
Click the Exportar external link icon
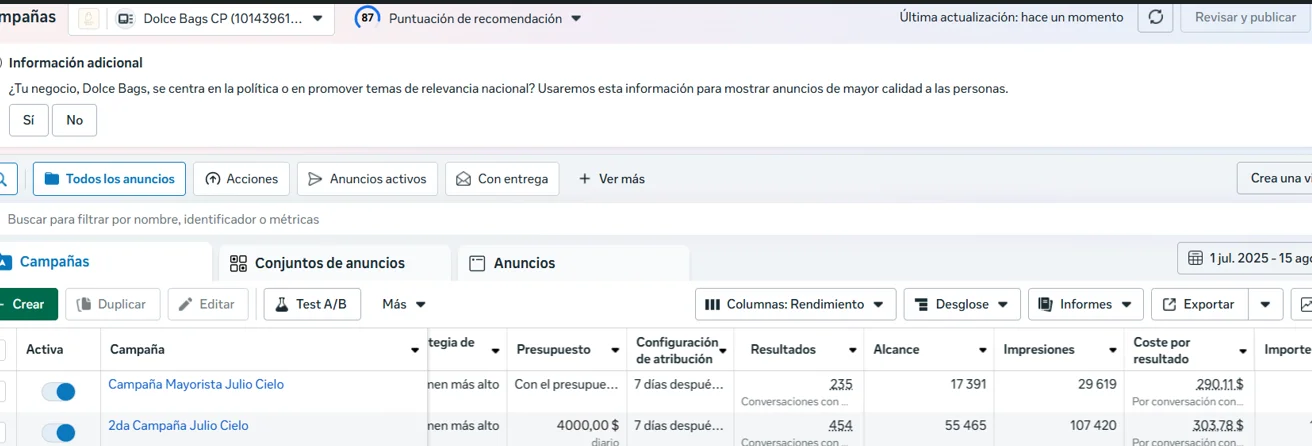[x=1169, y=304]
